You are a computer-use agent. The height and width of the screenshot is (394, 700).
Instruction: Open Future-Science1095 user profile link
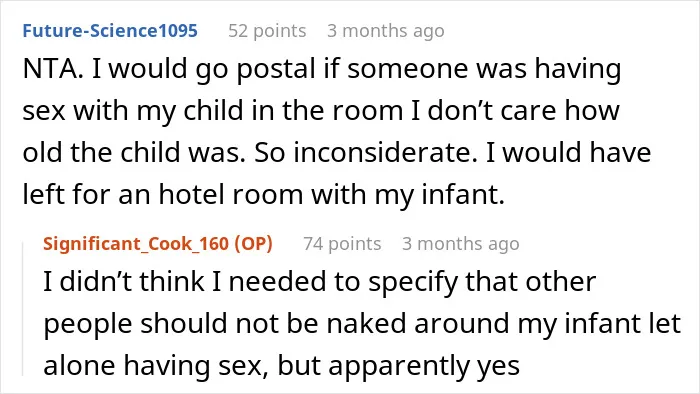[x=110, y=31]
